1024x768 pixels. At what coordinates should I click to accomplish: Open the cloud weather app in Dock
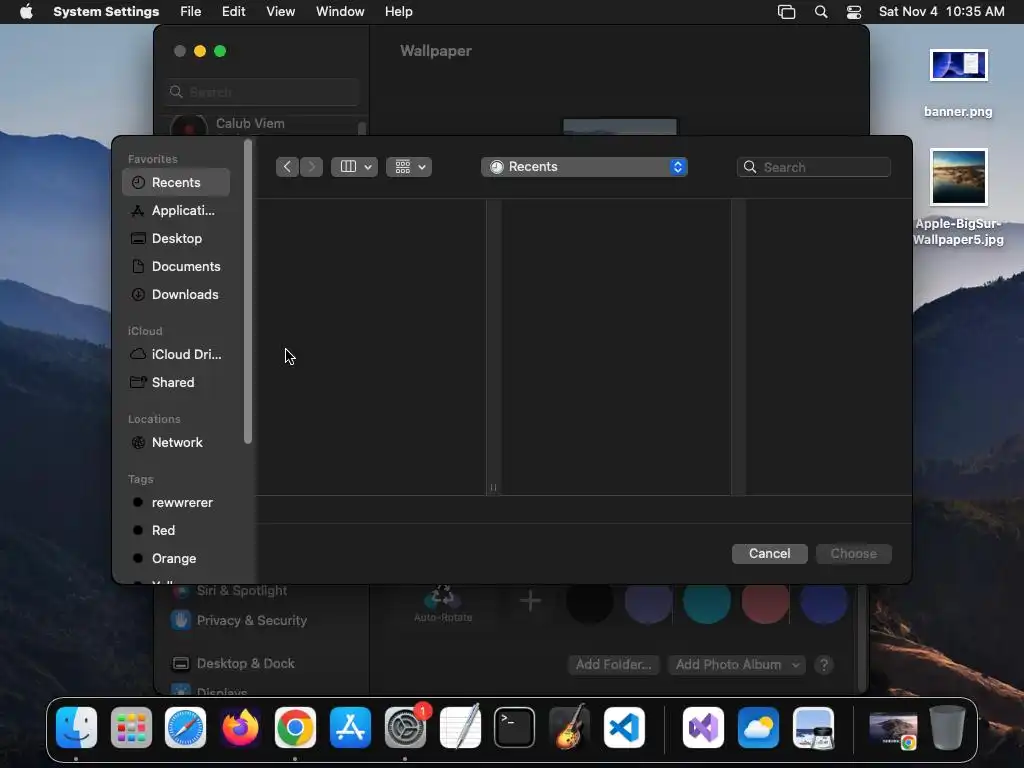point(758,728)
